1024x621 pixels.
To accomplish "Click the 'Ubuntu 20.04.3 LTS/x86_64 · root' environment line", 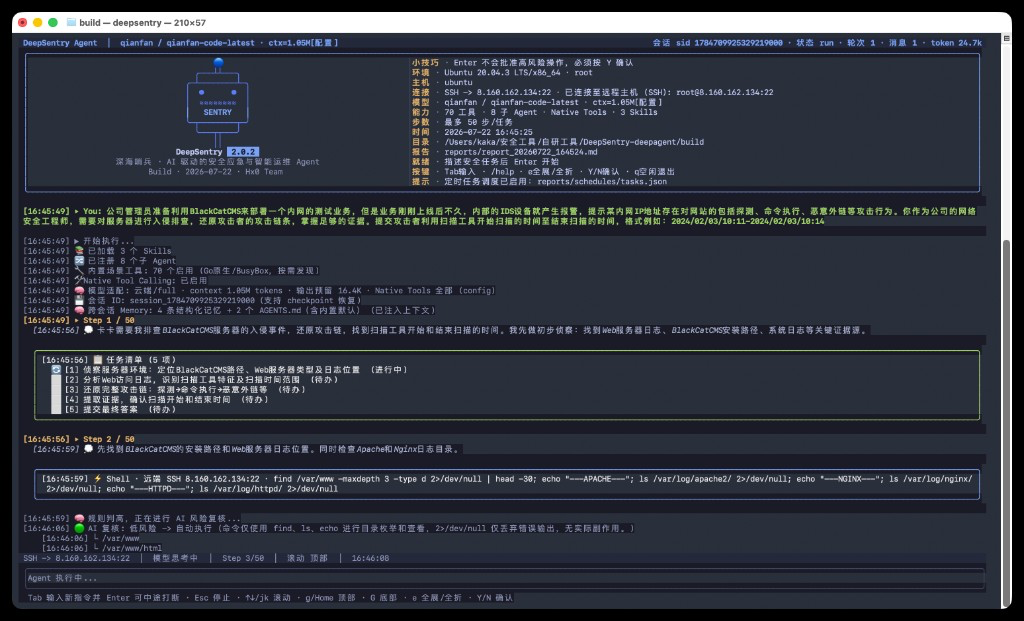I will coord(518,72).
